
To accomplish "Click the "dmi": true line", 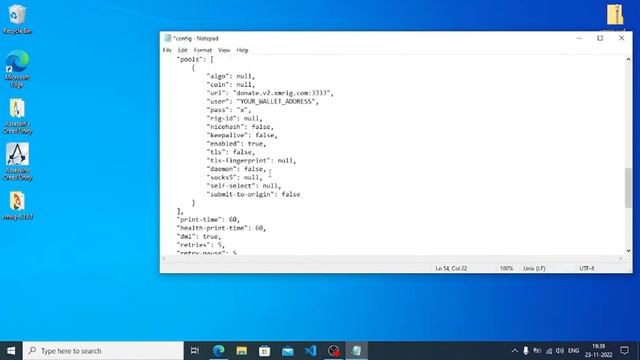I will pos(199,236).
